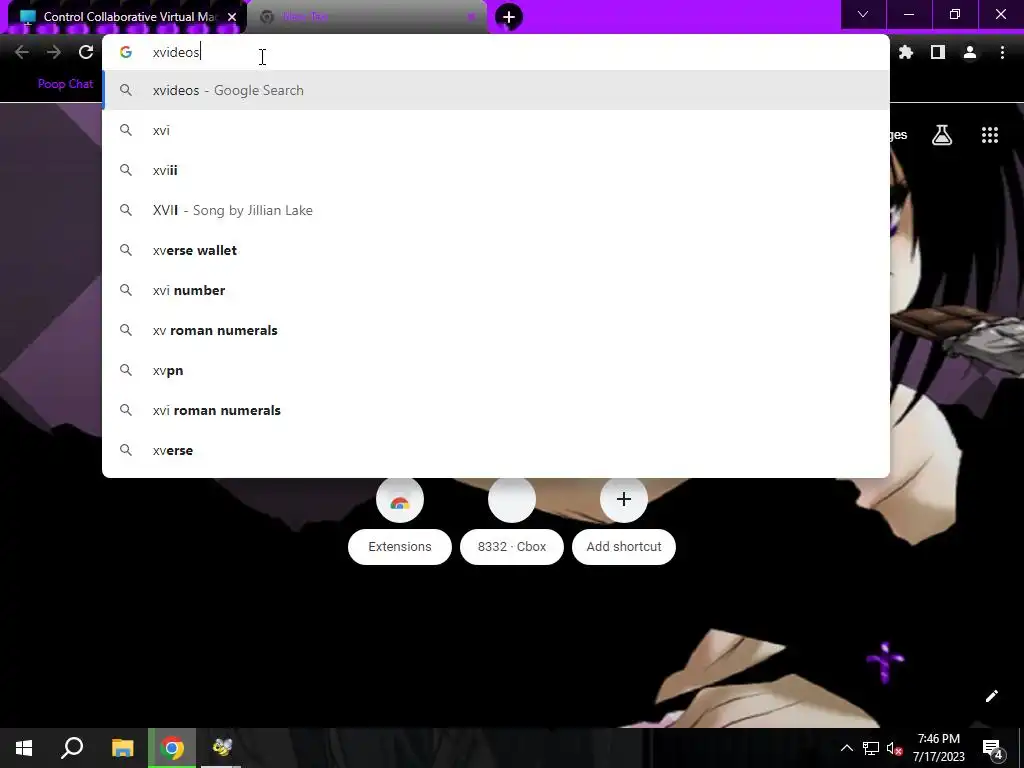
Task: Open the Extensions puzzle icon
Action: [905, 52]
